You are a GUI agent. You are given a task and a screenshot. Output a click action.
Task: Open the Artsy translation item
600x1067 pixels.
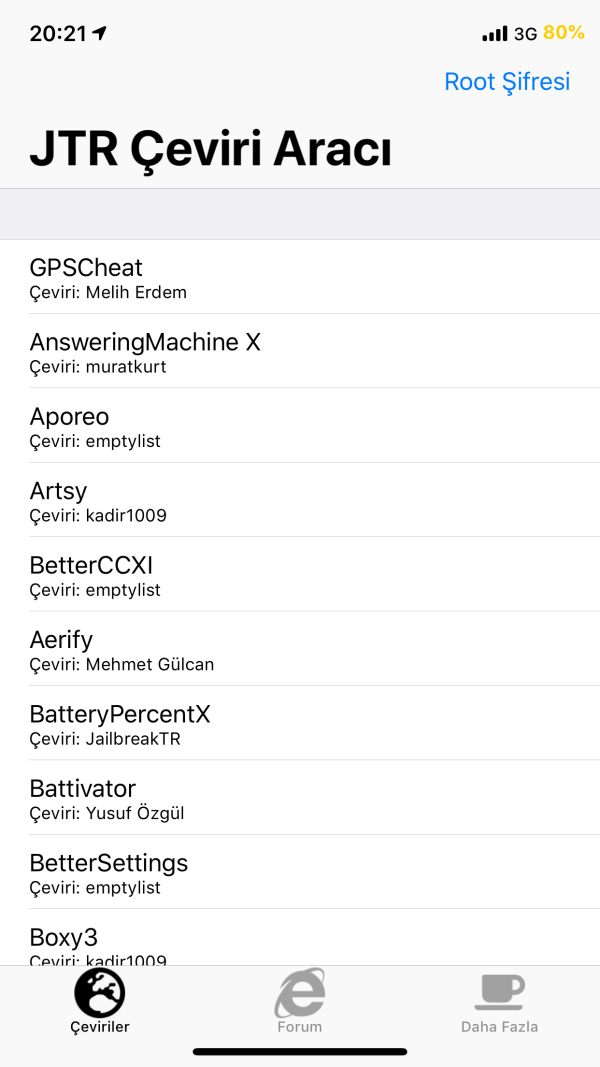pos(300,500)
